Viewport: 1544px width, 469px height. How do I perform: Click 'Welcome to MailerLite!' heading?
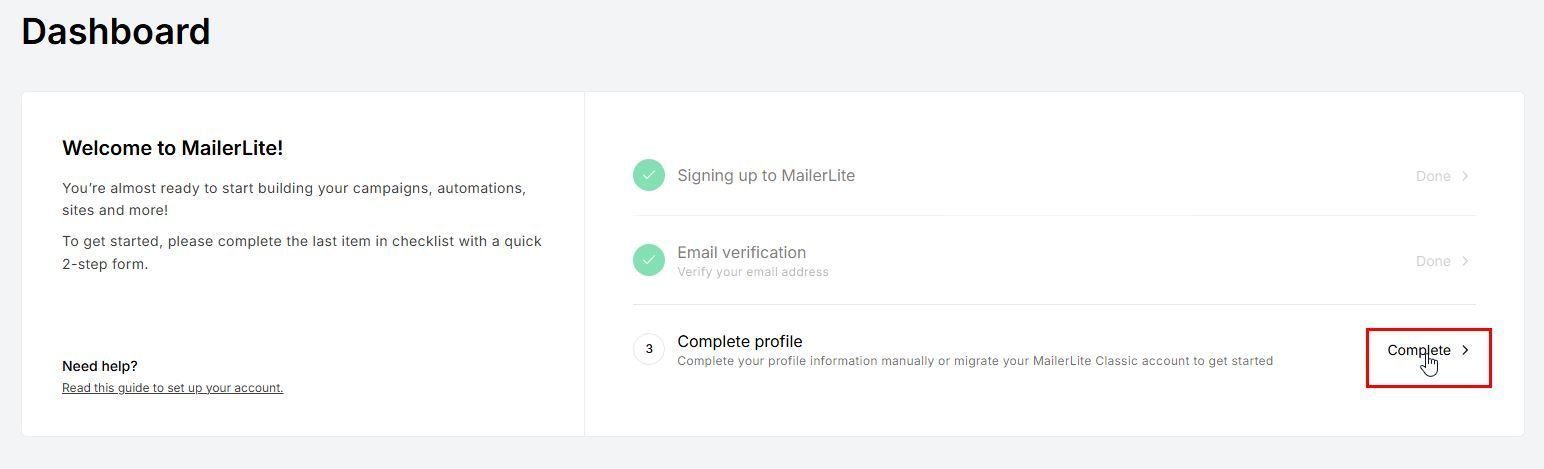(172, 148)
